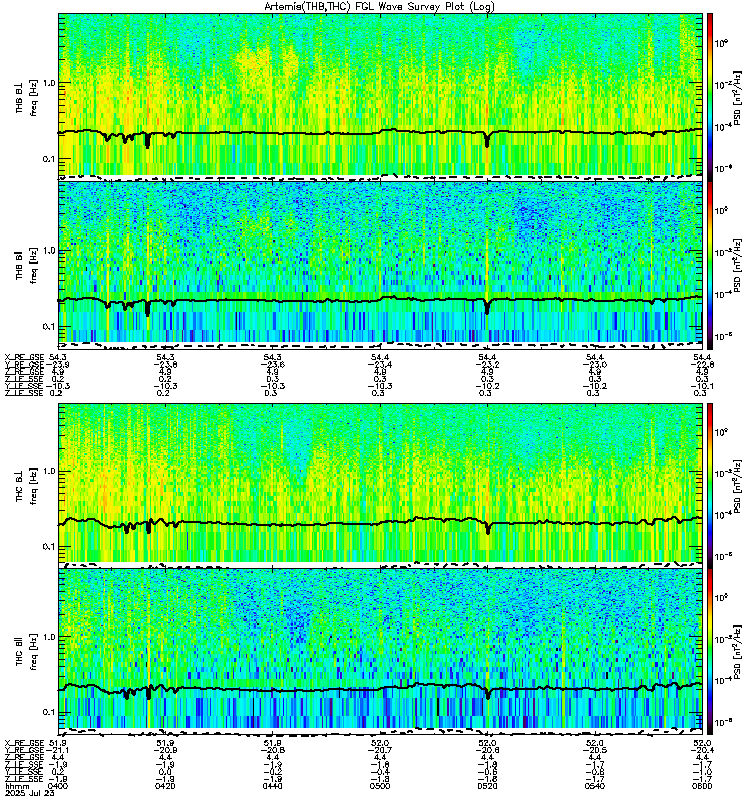Screen dimensions: 750x800
Task: Click the '0500' time tick label
Action: click(x=380, y=786)
